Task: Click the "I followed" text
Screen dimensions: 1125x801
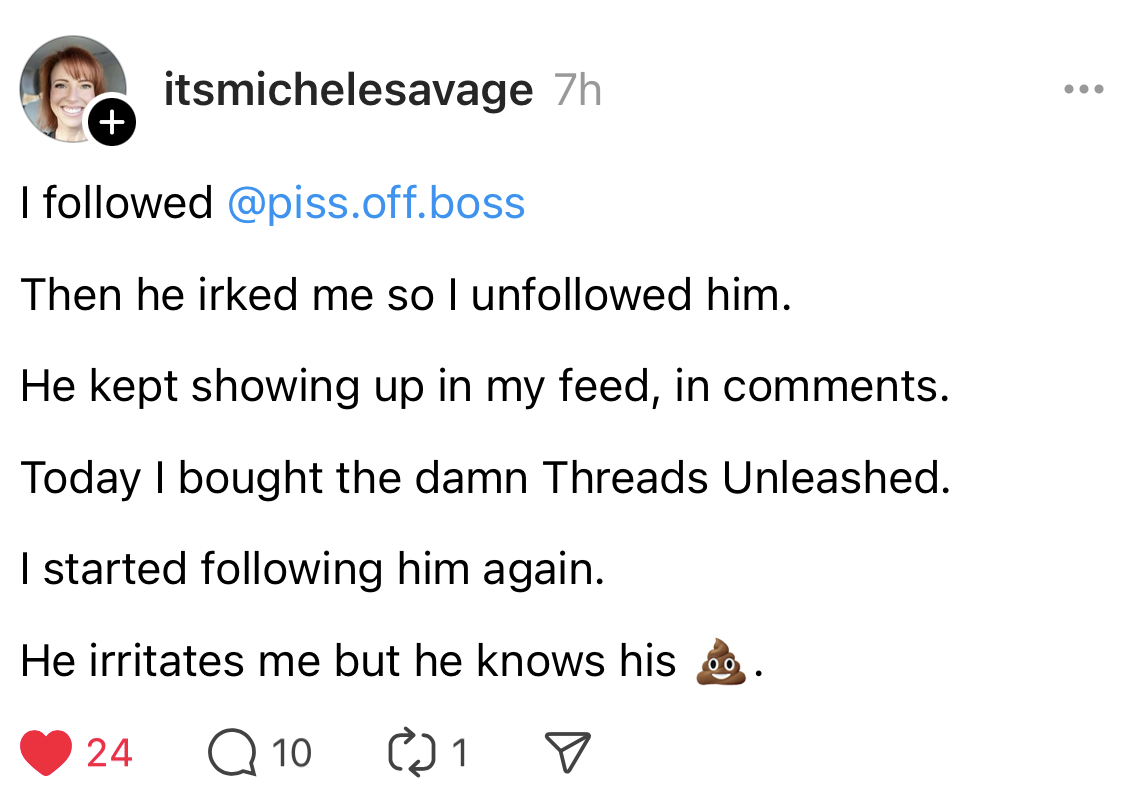Action: pos(117,203)
